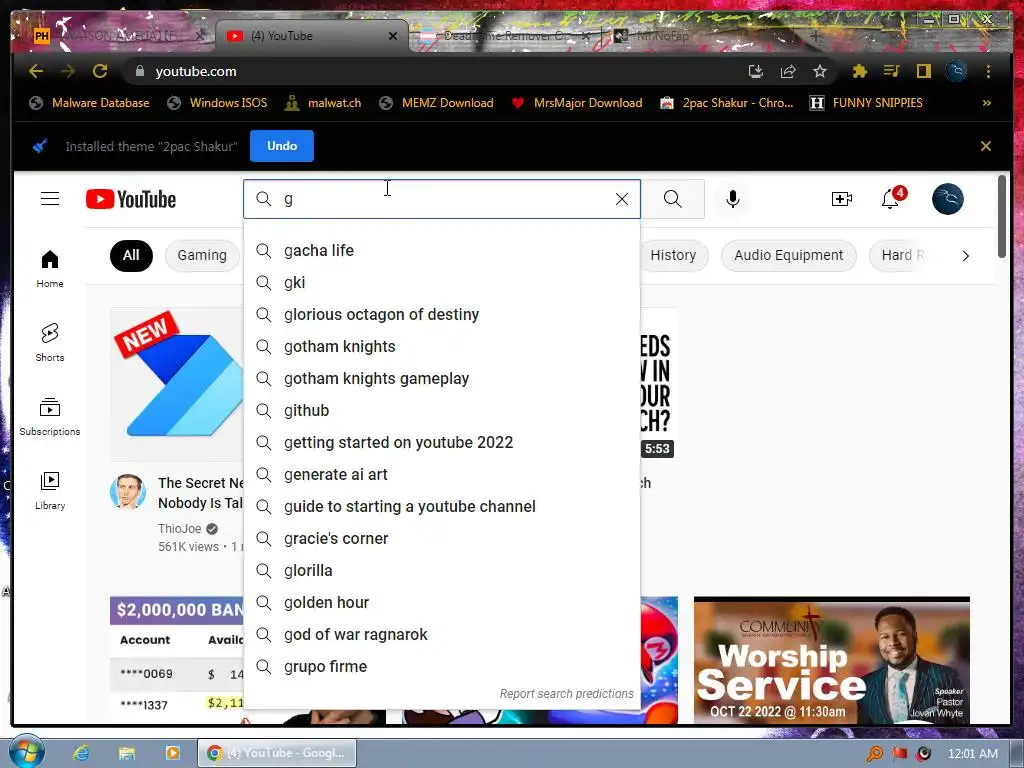Choose the 'github' suggestion

(x=441, y=410)
